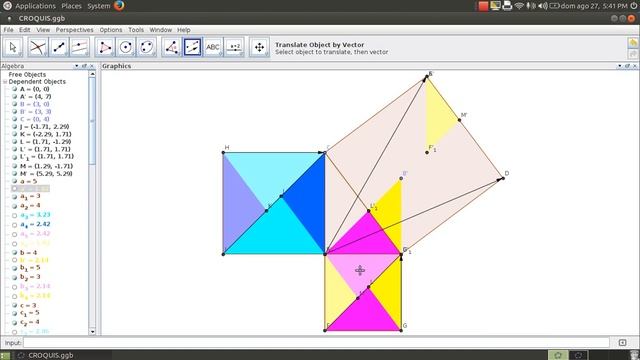640x360 pixels.
Task: Close the Algebra view panel
Action: (91, 66)
